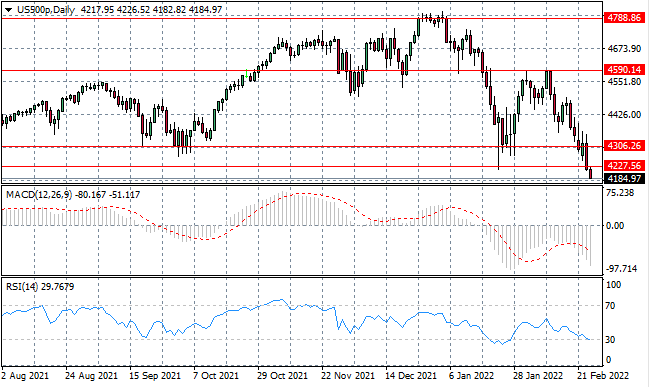Click the small green arrow marker on the chart
The width and height of the screenshot is (649, 387).
pyautogui.click(x=247, y=74)
